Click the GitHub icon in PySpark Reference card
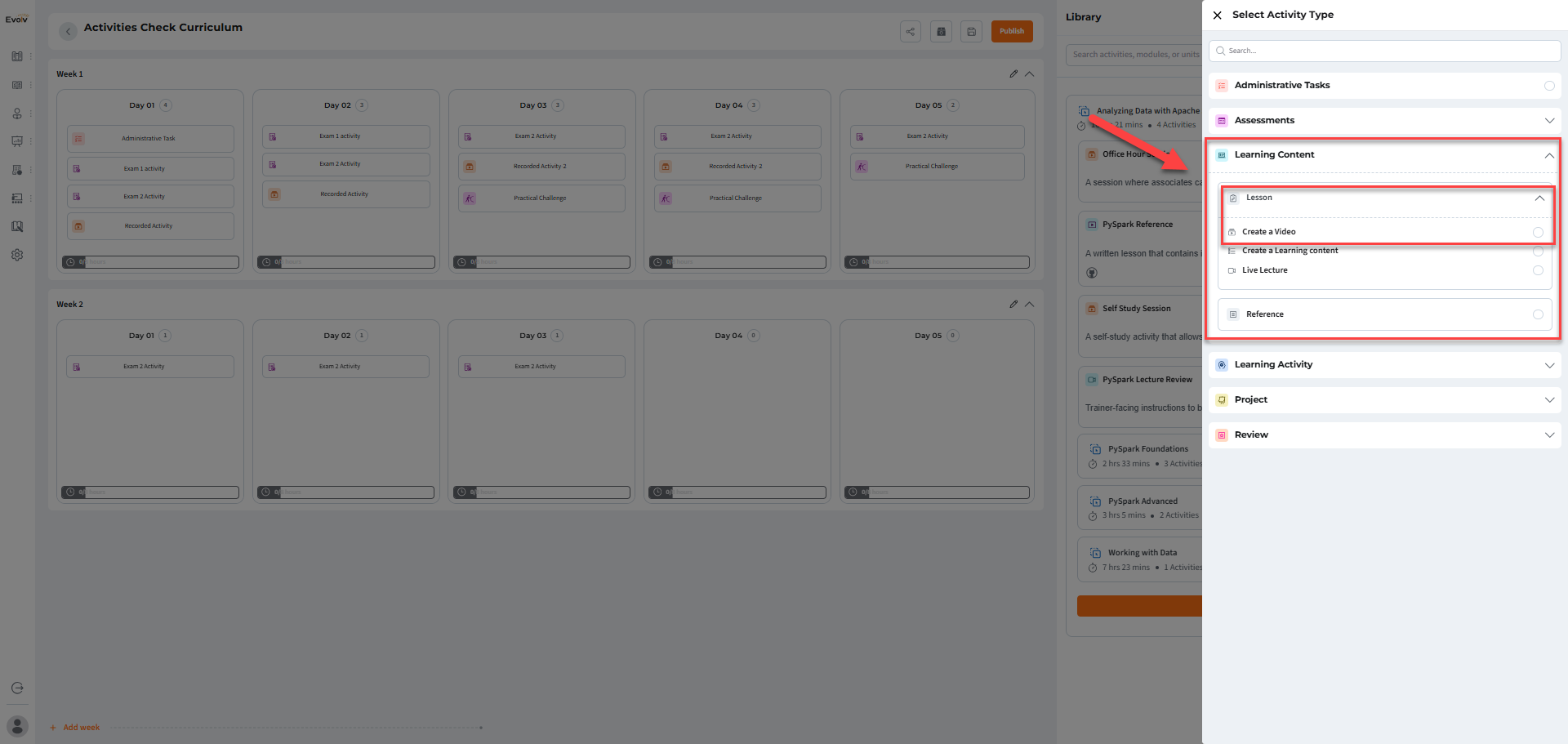The height and width of the screenshot is (744, 1568). (1092, 273)
